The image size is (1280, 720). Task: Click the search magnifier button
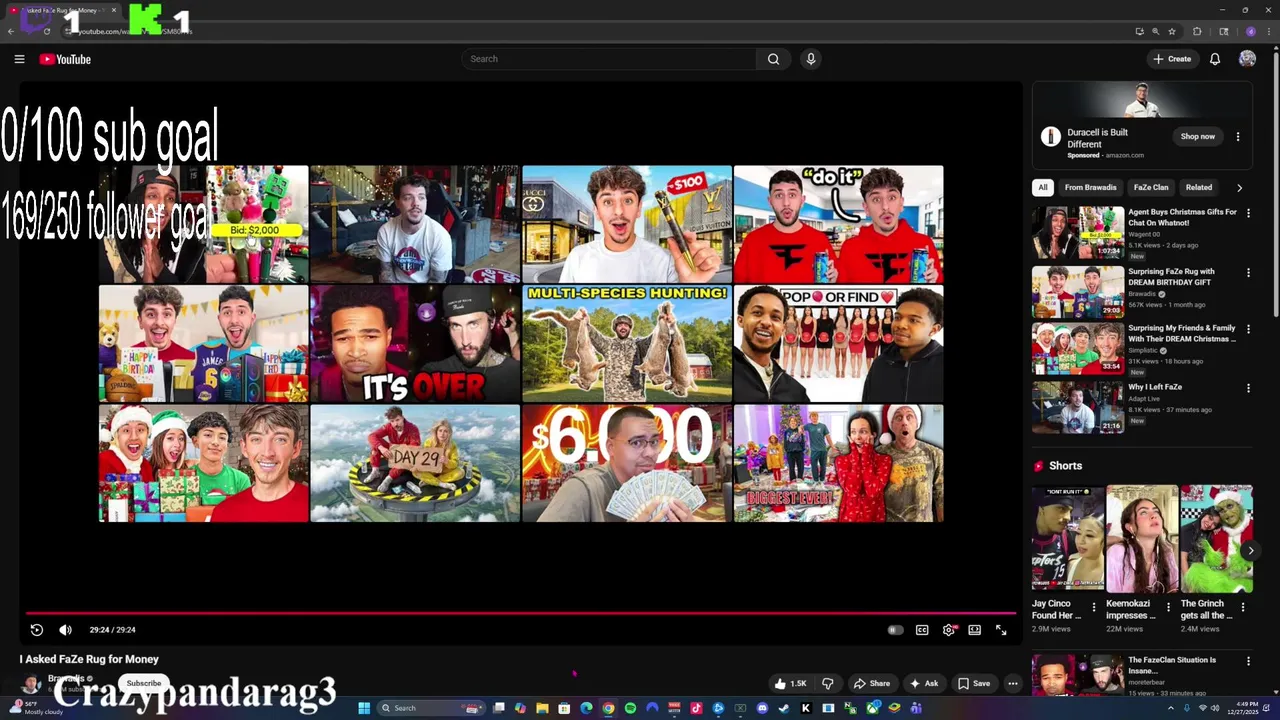[x=773, y=59]
